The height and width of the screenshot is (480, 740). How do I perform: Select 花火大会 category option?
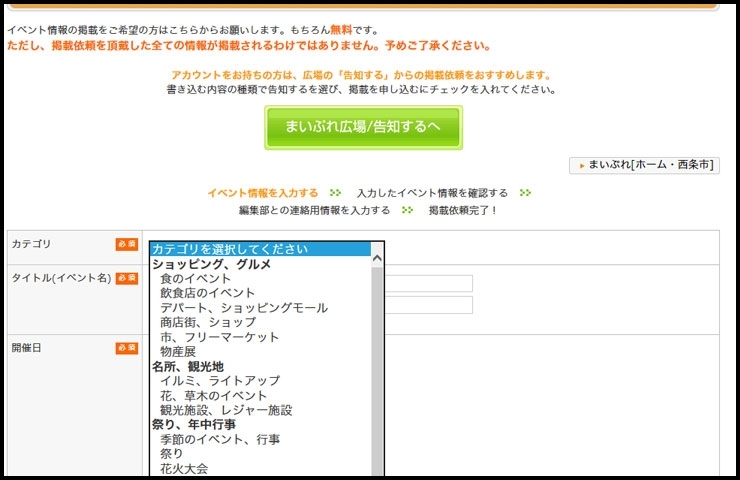(x=184, y=468)
